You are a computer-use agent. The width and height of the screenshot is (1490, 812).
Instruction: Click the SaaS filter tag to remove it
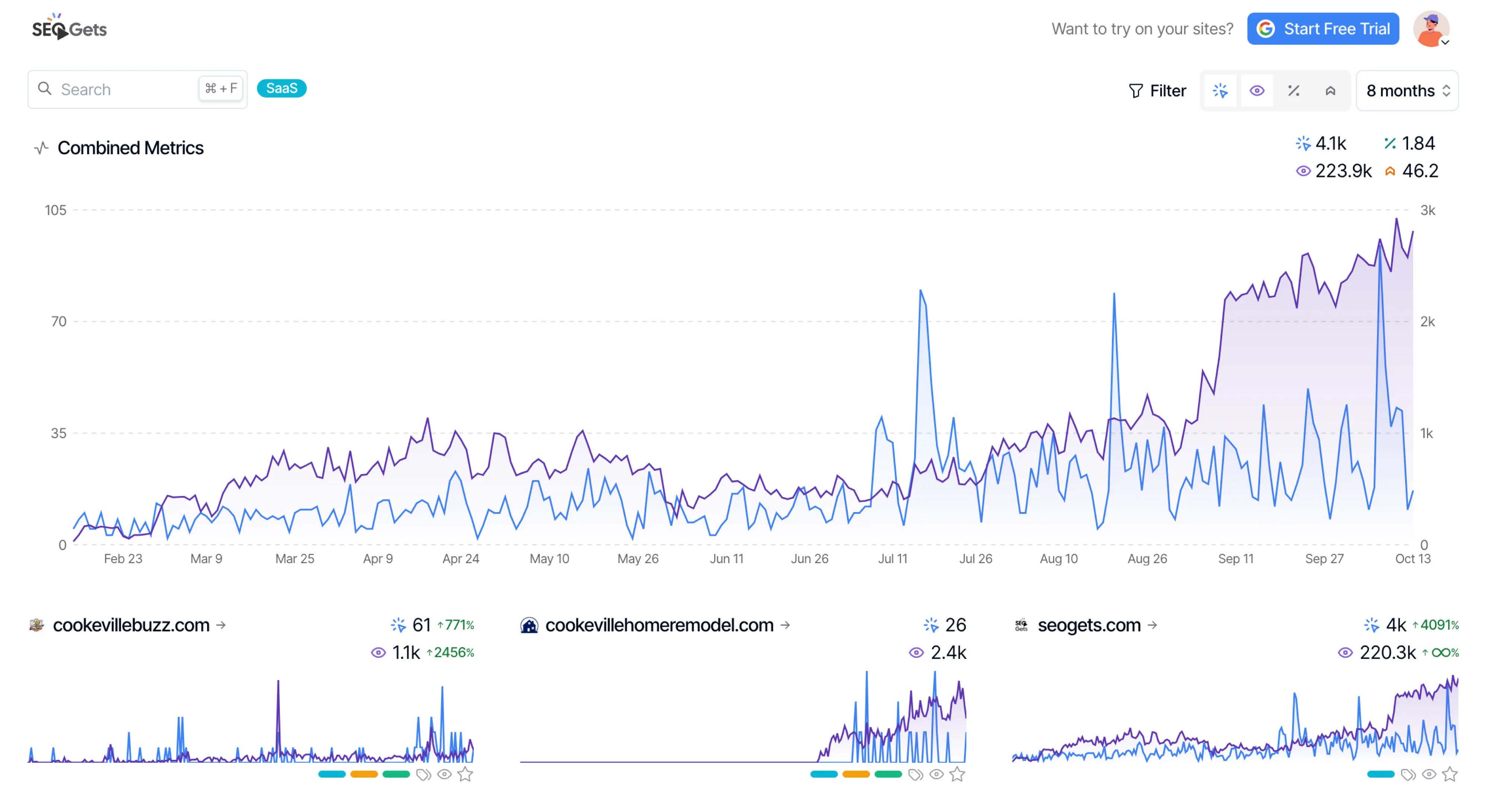pos(283,89)
